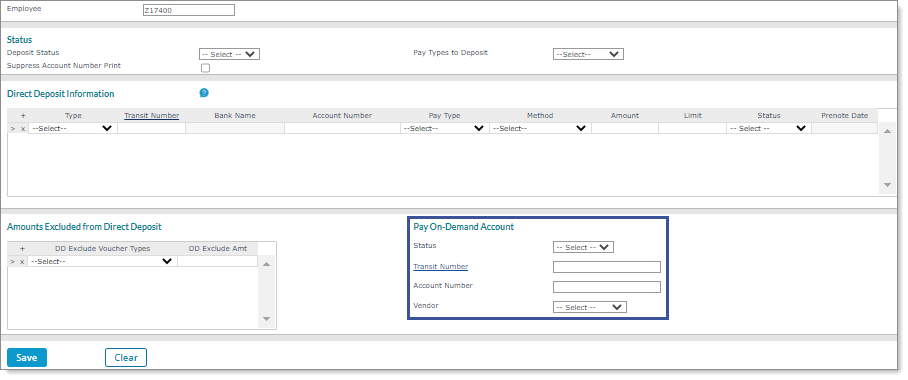The height and width of the screenshot is (380, 908).
Task: Open Pay On-Demand Status dropdown
Action: pyautogui.click(x=583, y=247)
